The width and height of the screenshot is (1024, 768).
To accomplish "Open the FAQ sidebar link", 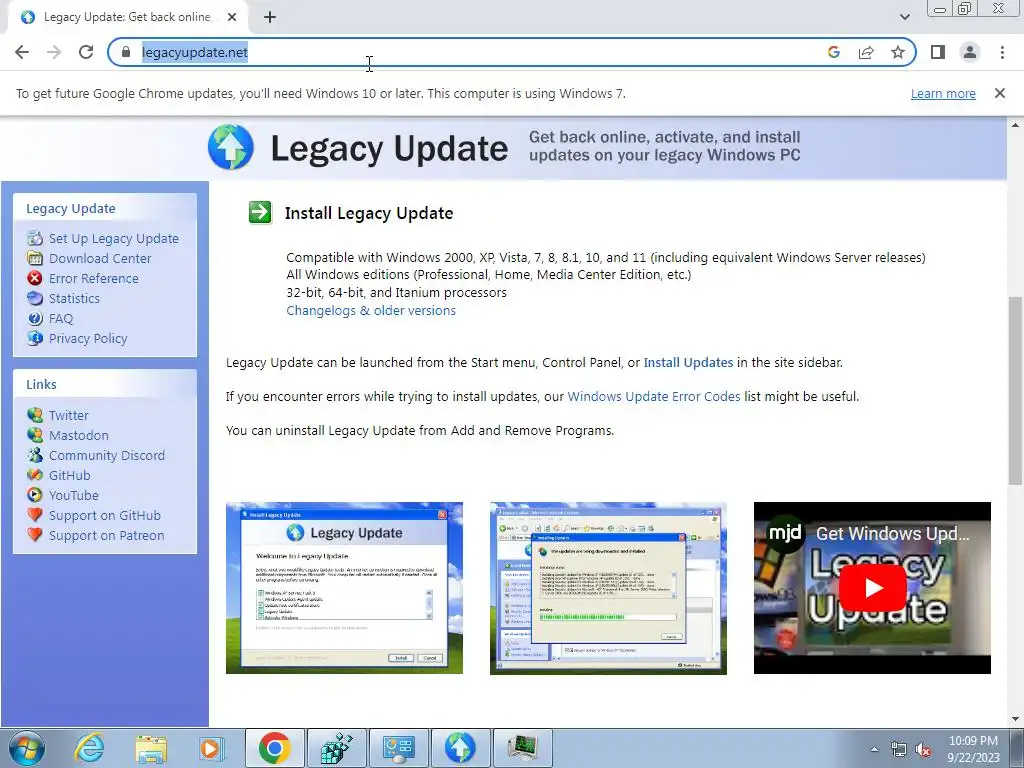I will tap(61, 319).
